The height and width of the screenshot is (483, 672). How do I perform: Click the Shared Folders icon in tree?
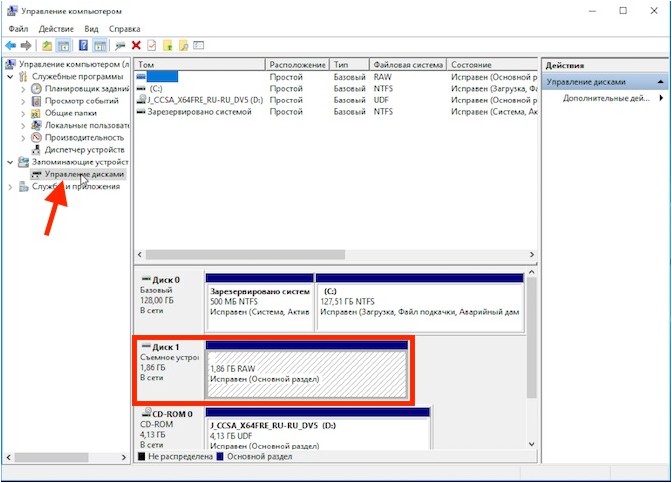36,114
